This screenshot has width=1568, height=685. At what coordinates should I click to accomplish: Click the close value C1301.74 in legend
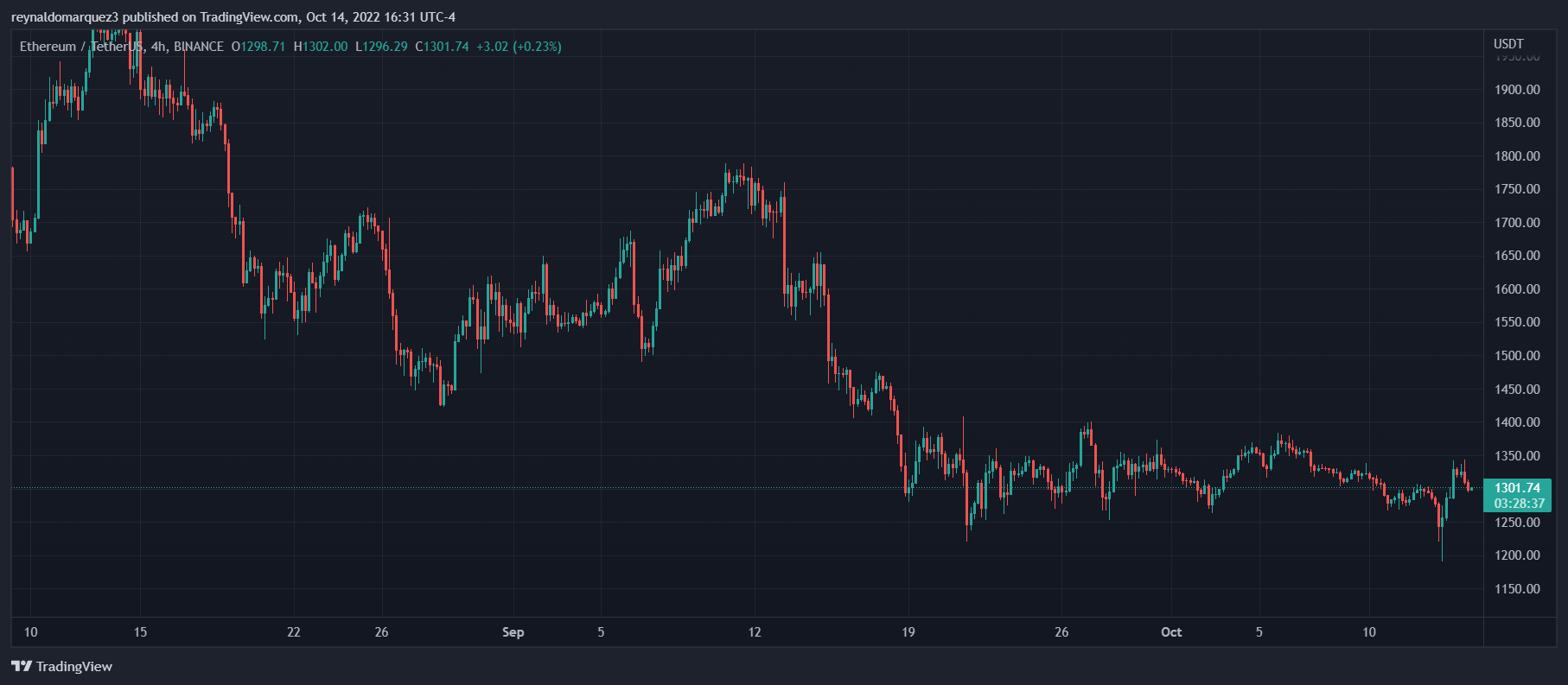tap(442, 47)
